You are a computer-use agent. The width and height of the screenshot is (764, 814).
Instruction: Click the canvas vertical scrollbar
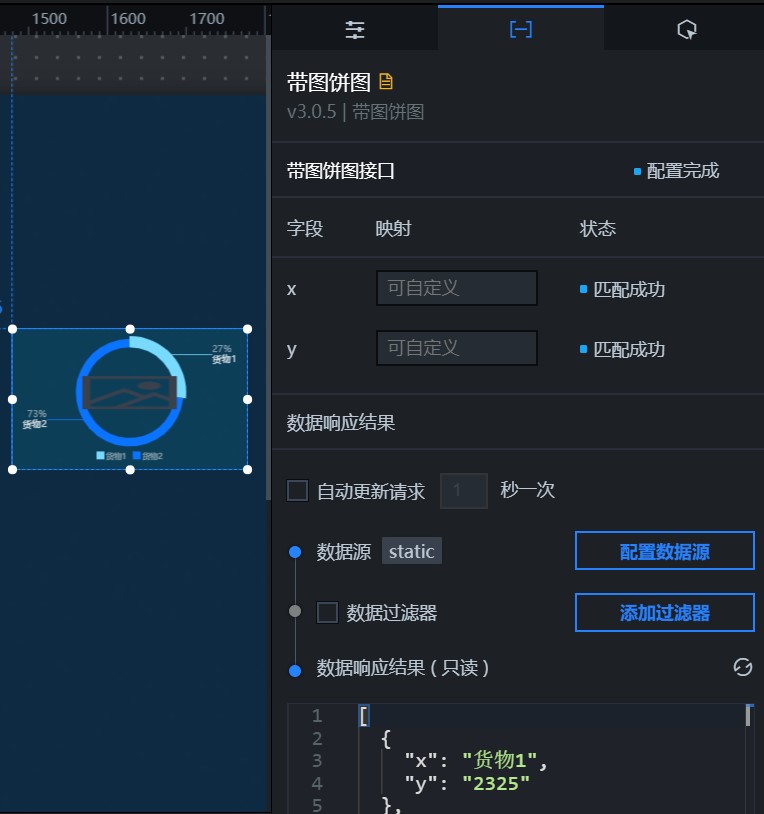268,267
